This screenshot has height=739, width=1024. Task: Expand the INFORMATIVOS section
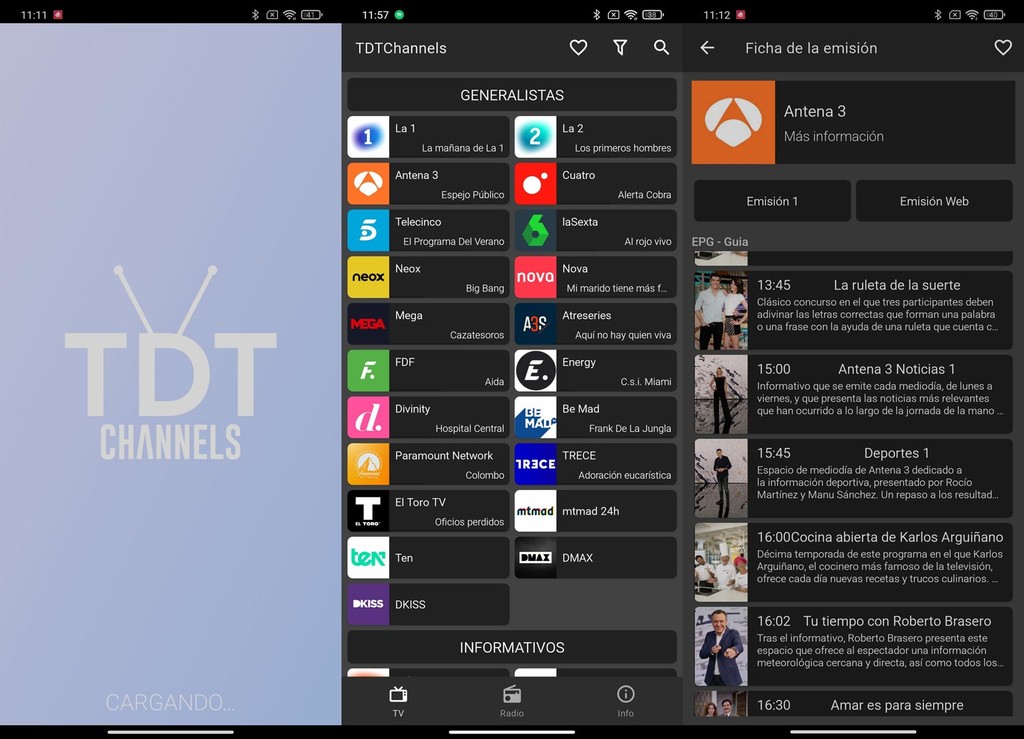[511, 647]
